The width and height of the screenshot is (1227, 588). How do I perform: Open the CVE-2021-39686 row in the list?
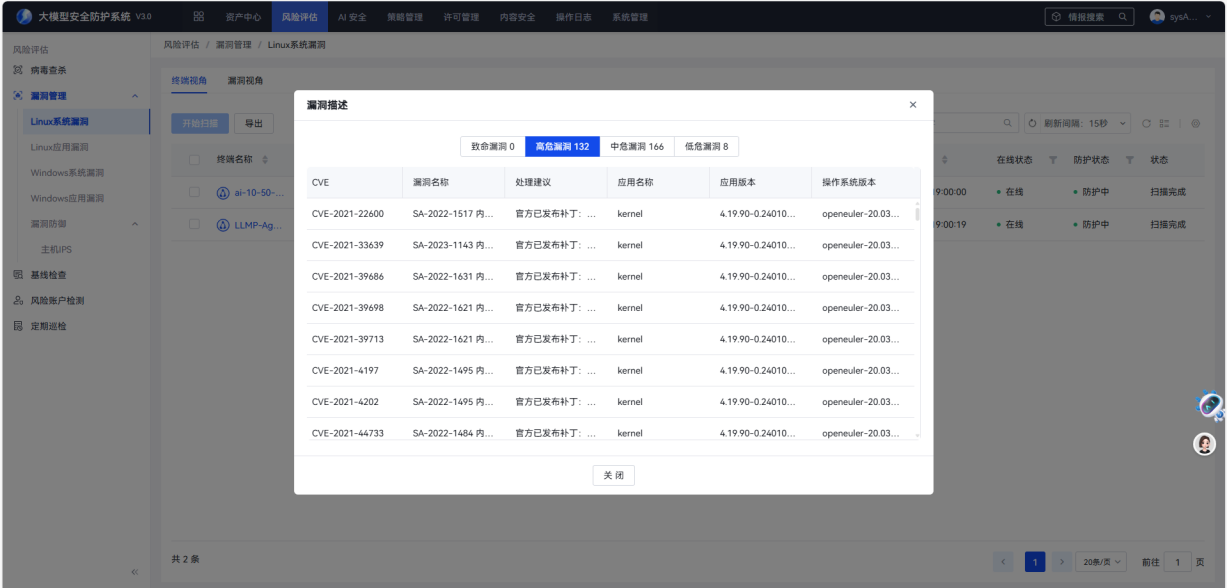(x=348, y=277)
